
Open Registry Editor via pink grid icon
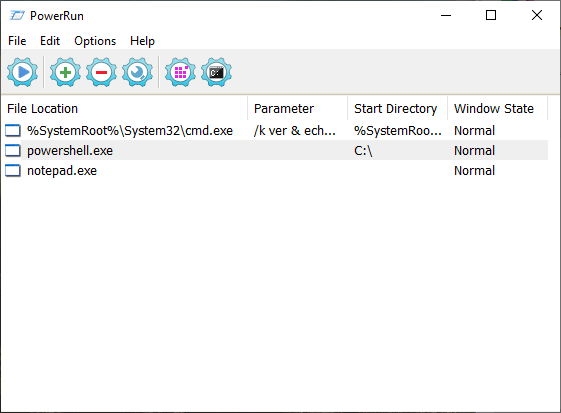click(x=180, y=72)
